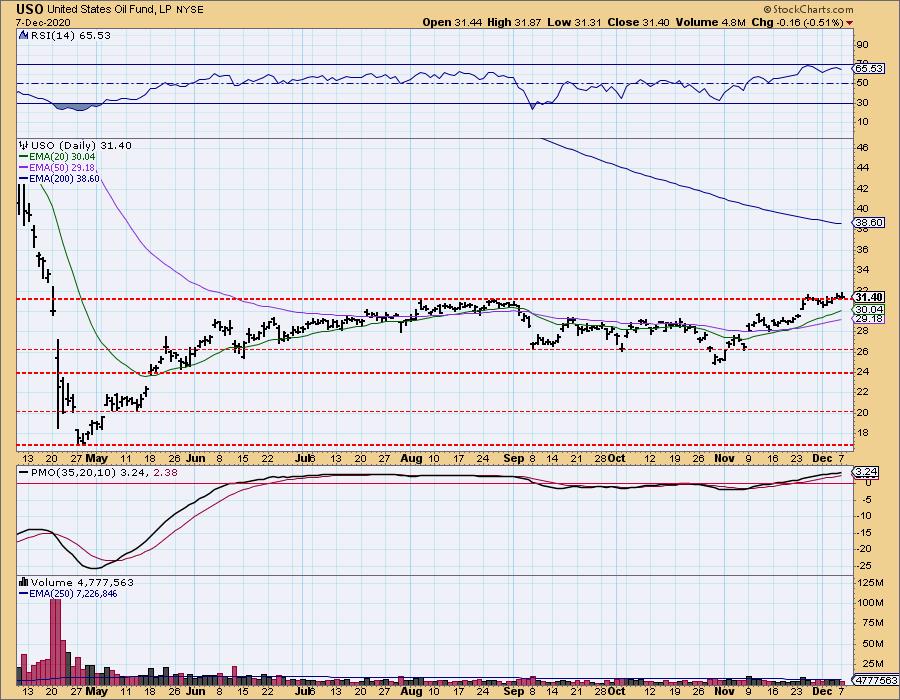Click the 4777563 volume tag on axis

(876, 680)
